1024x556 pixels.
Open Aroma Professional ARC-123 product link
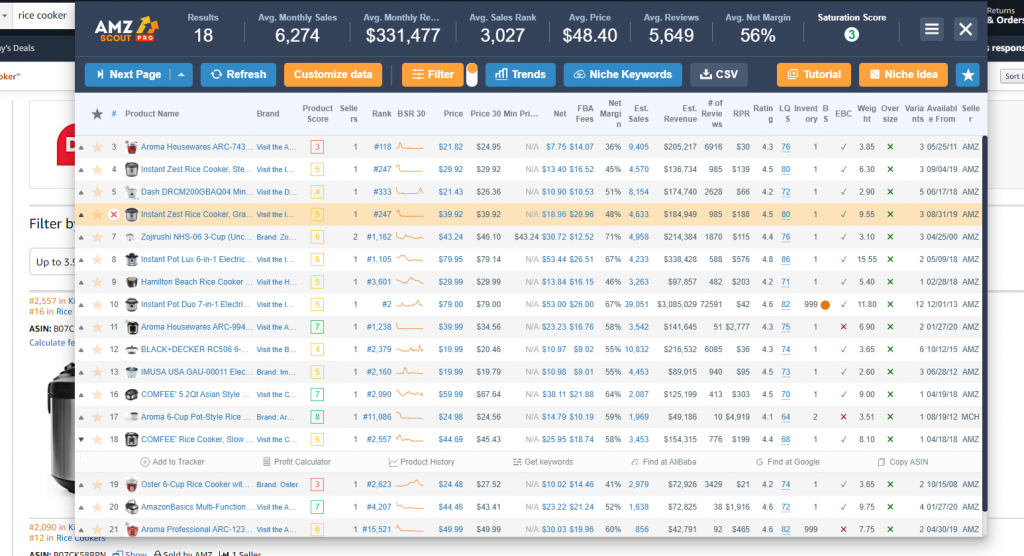click(197, 530)
